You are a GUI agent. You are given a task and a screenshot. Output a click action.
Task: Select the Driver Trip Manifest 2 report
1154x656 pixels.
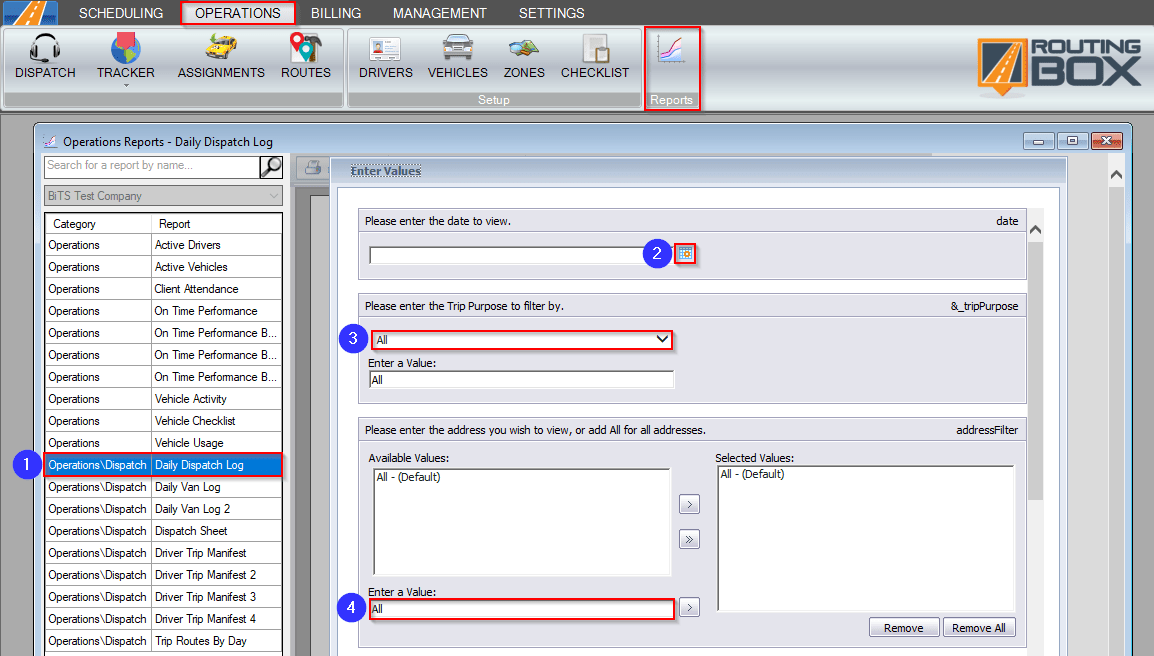163,575
